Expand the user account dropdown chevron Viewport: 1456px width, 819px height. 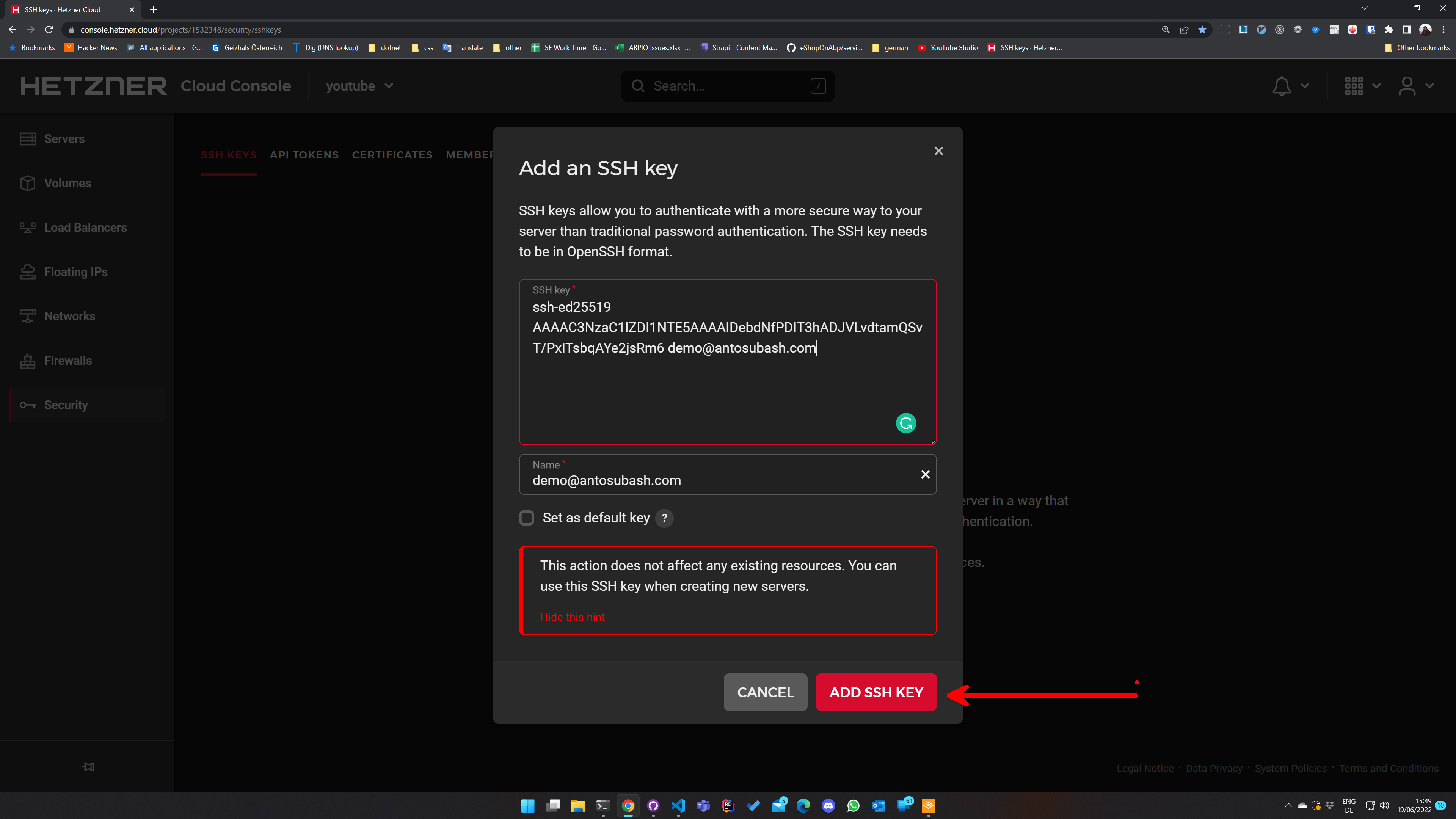point(1430,86)
